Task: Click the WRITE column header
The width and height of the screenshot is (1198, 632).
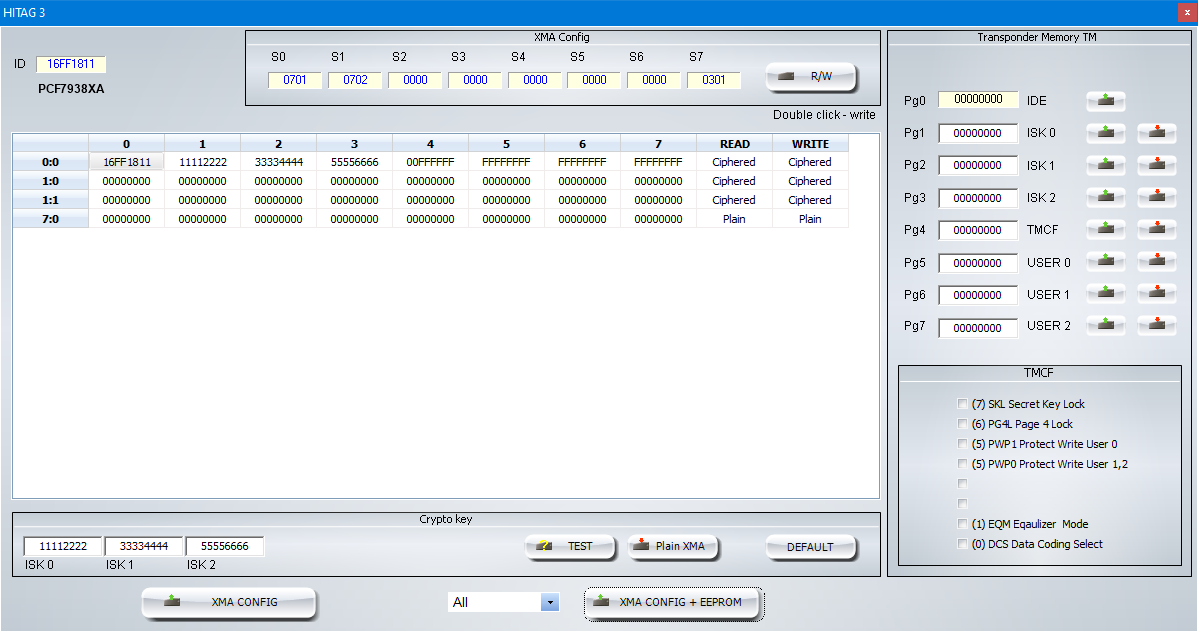Action: [x=811, y=144]
